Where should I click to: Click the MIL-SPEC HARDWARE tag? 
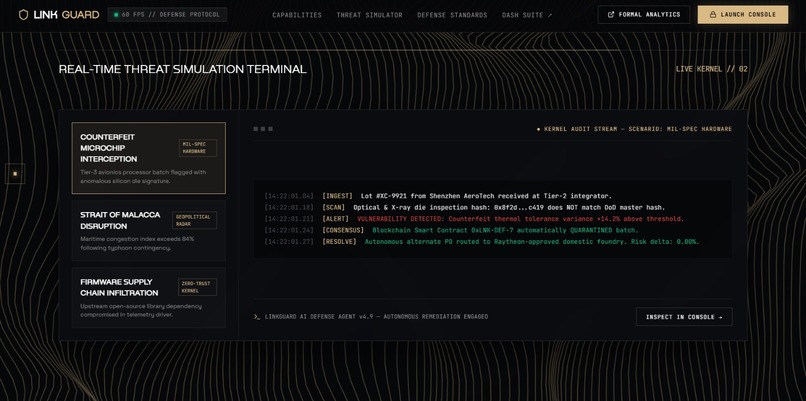pos(198,148)
